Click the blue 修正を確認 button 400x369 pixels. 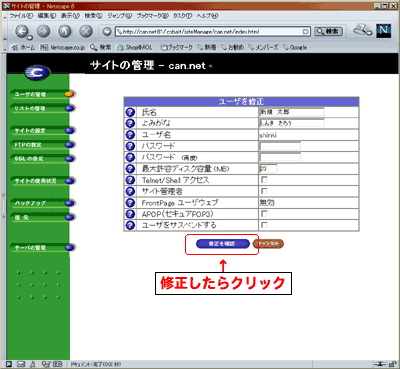[222, 244]
